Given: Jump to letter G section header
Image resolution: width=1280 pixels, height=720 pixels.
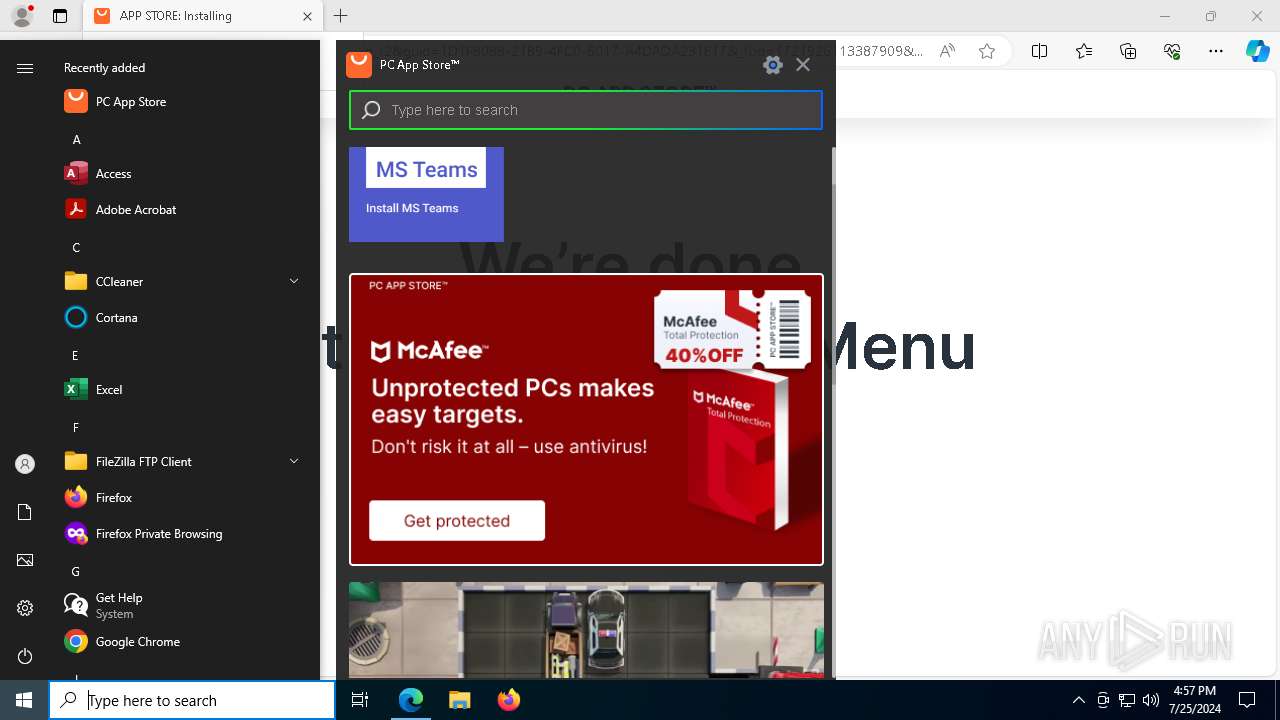Looking at the screenshot, I should 76,572.
